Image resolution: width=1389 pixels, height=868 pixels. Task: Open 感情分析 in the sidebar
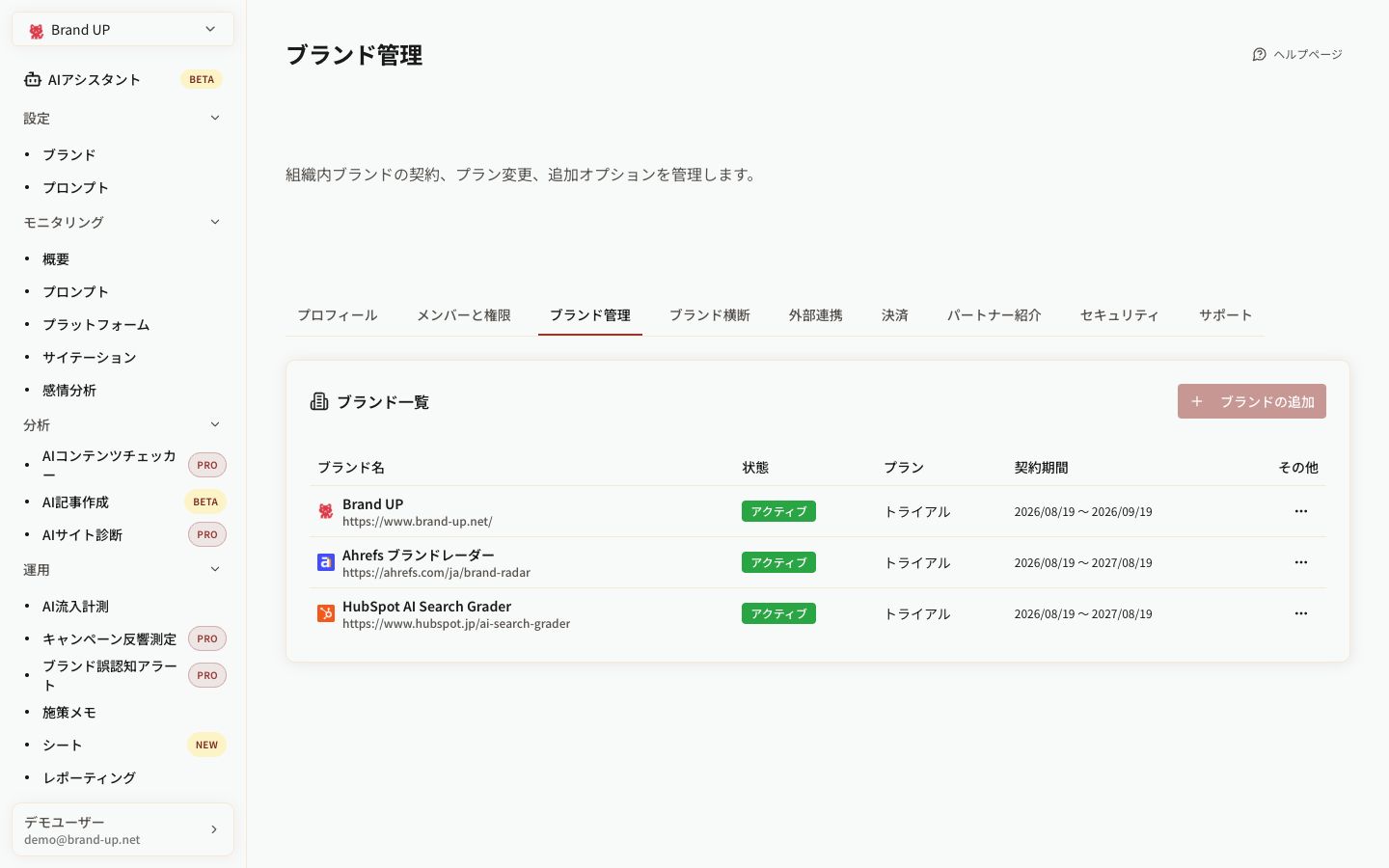point(69,390)
